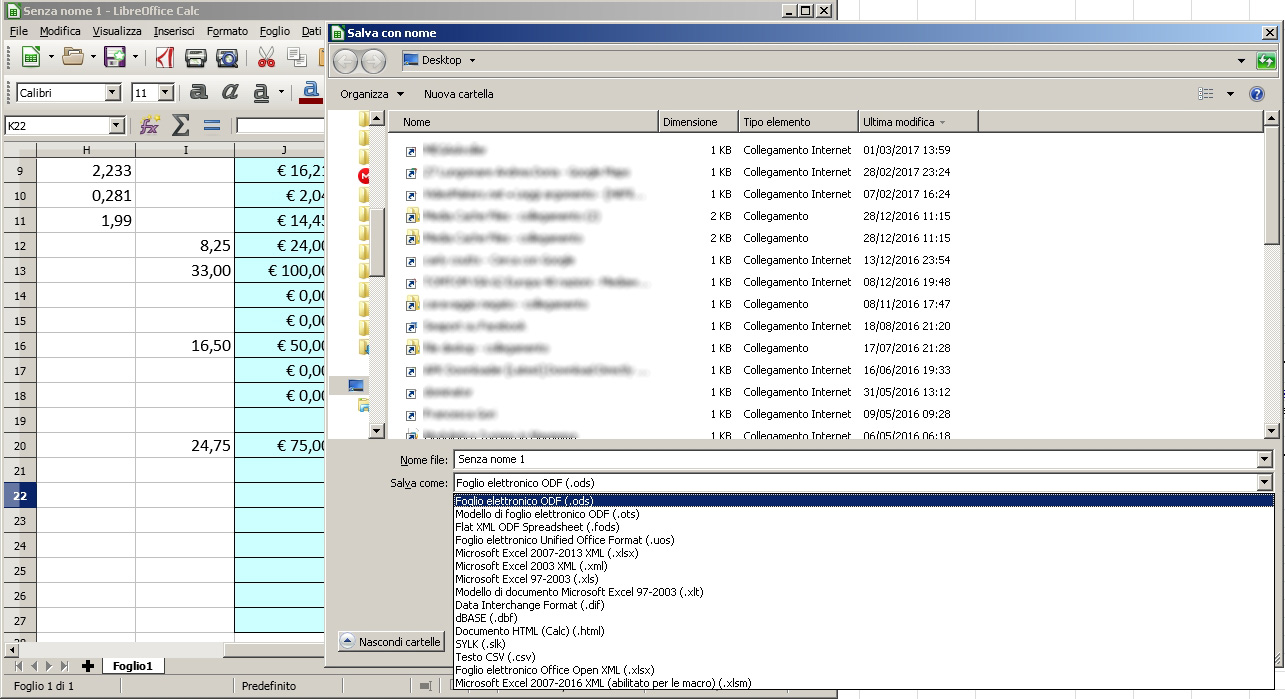Click the Export as PDF icon
The image size is (1285, 699).
(x=165, y=58)
